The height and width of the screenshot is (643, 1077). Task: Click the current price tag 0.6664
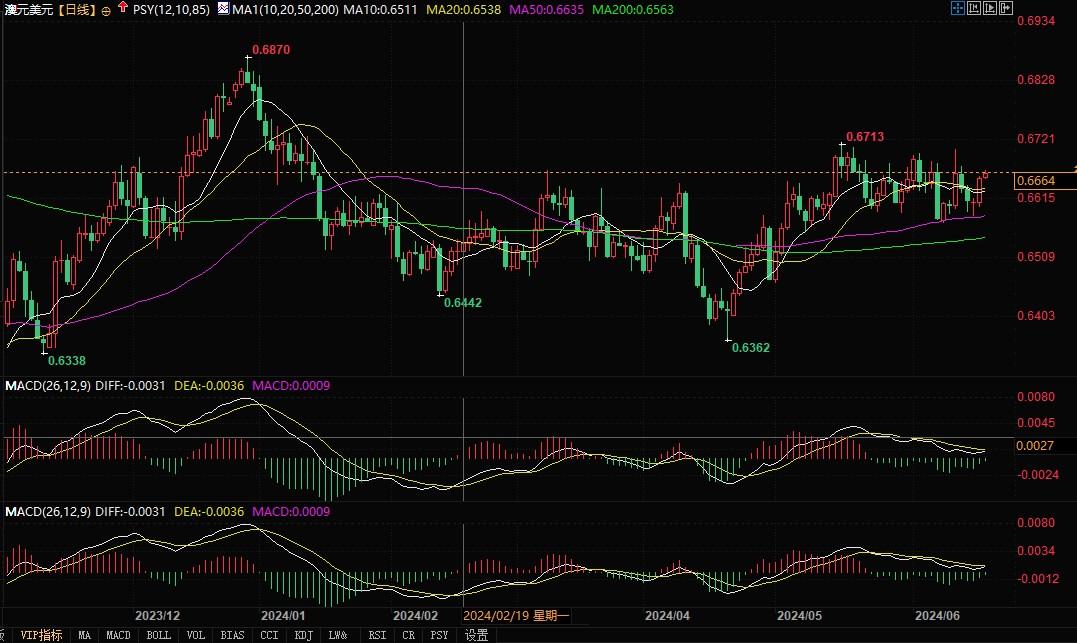coord(1035,181)
